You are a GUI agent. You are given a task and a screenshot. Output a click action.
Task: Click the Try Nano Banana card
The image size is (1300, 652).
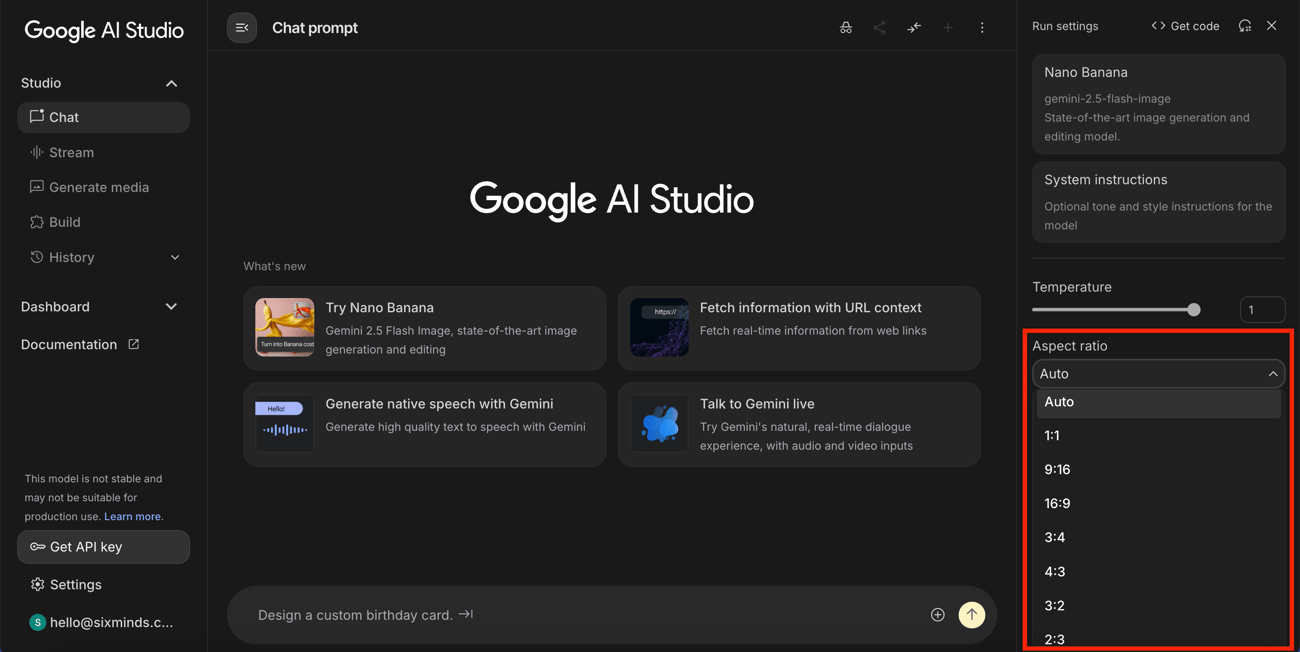424,328
